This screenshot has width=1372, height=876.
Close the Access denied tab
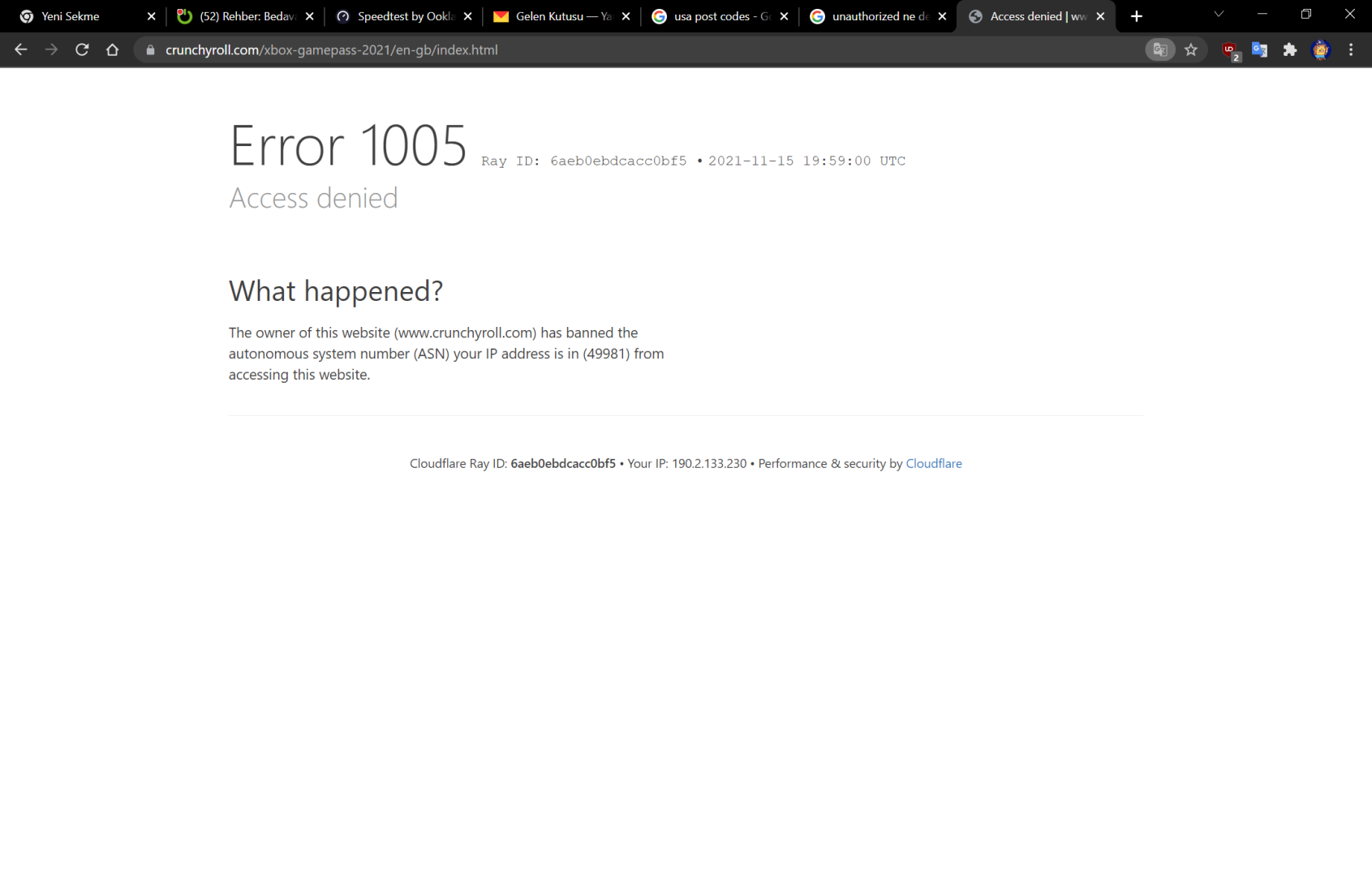click(x=1100, y=16)
